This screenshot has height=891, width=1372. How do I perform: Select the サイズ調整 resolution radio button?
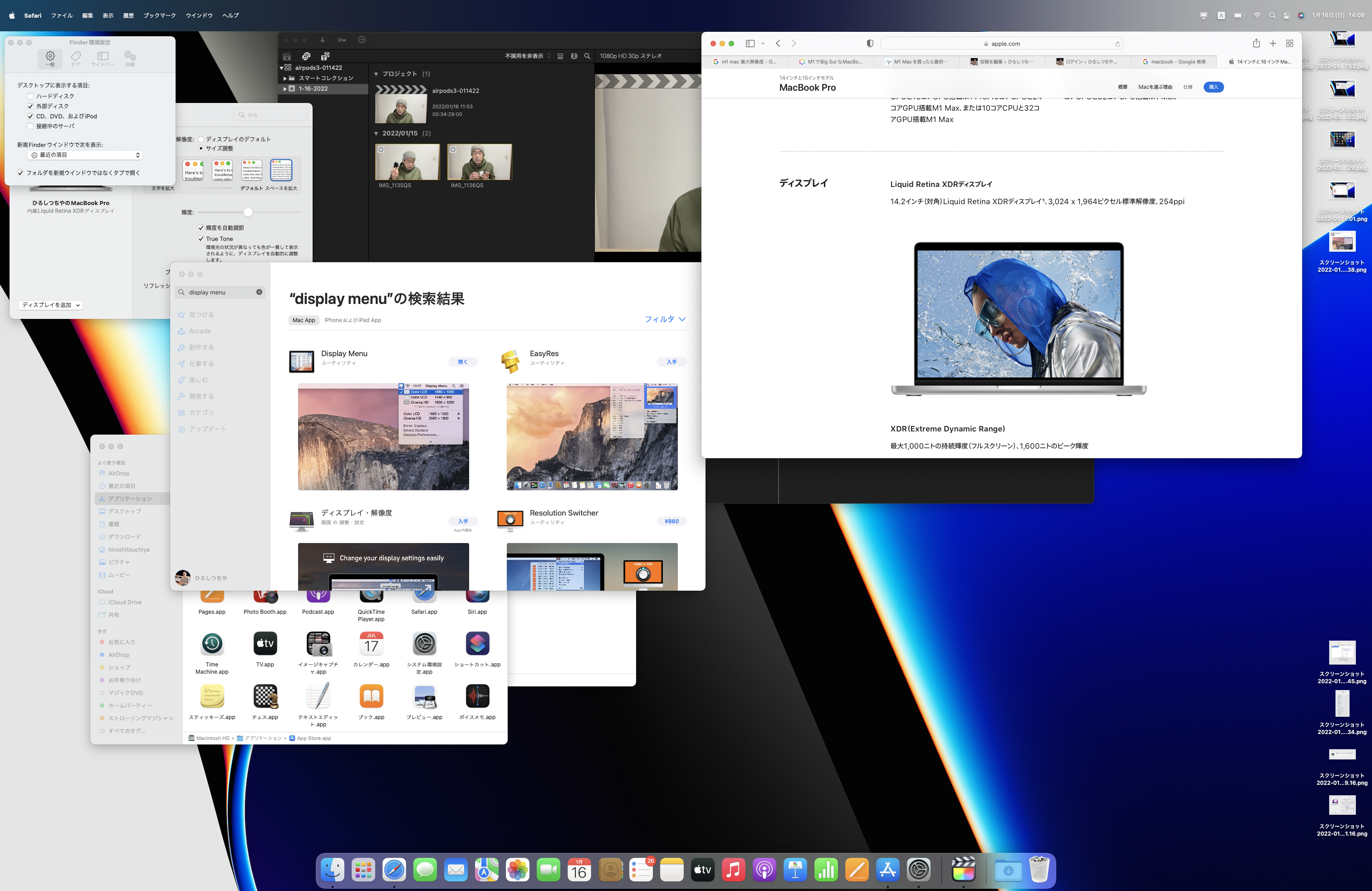(201, 148)
